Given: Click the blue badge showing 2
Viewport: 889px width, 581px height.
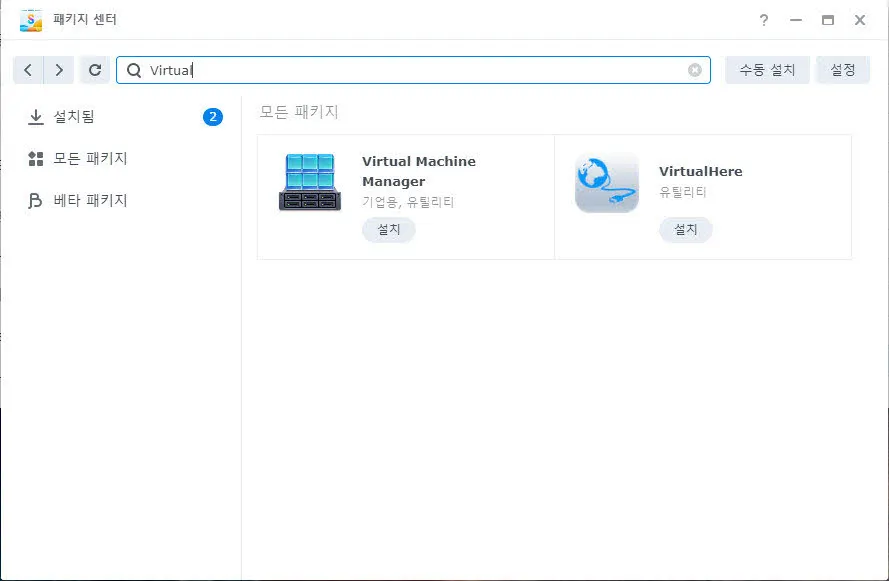Looking at the screenshot, I should pos(213,117).
